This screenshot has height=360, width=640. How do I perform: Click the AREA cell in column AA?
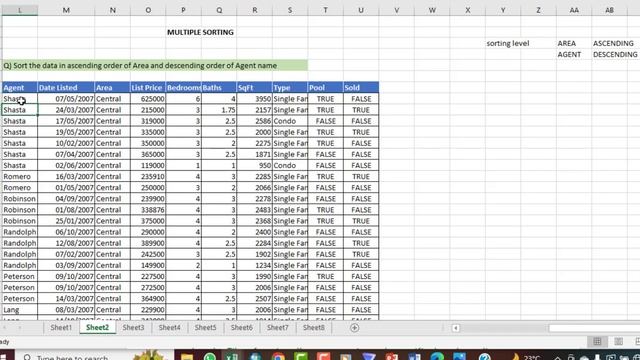coord(574,43)
